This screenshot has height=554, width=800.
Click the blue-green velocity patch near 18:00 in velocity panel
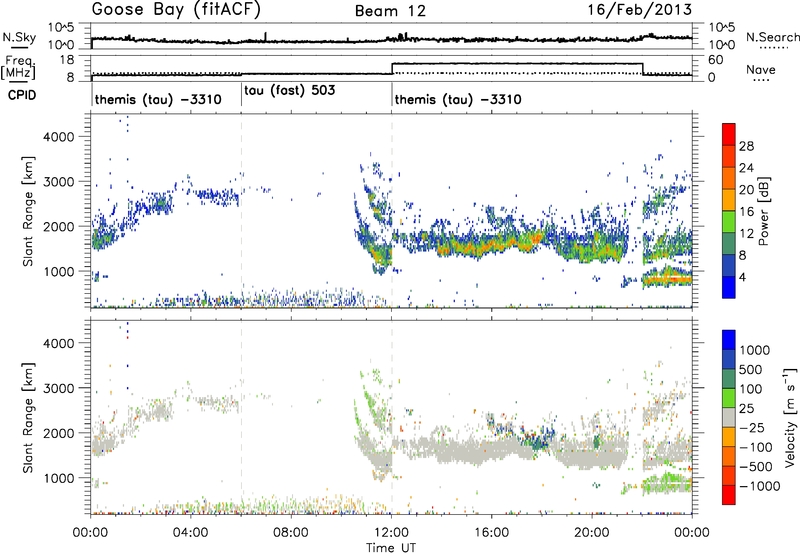point(536,440)
